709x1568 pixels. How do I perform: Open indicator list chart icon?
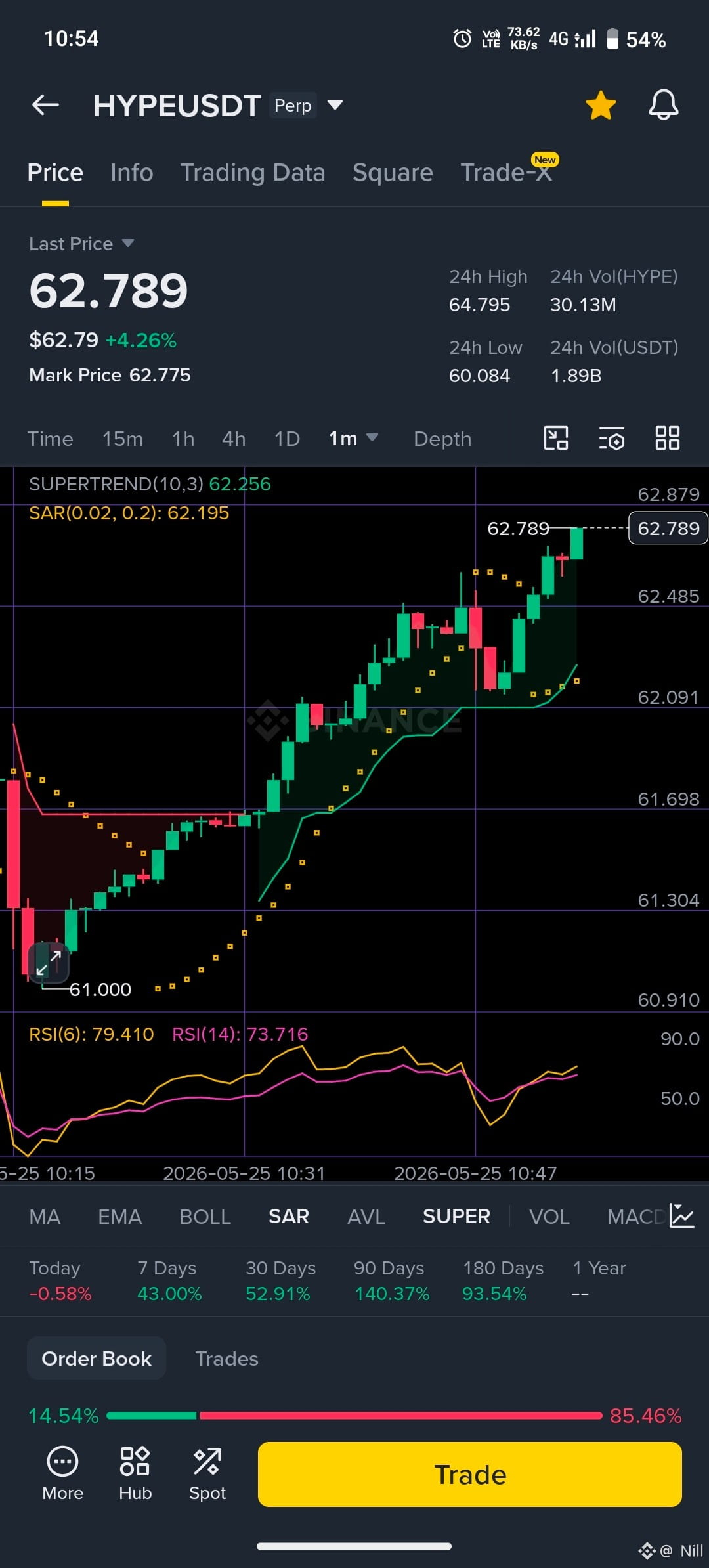(x=681, y=1216)
